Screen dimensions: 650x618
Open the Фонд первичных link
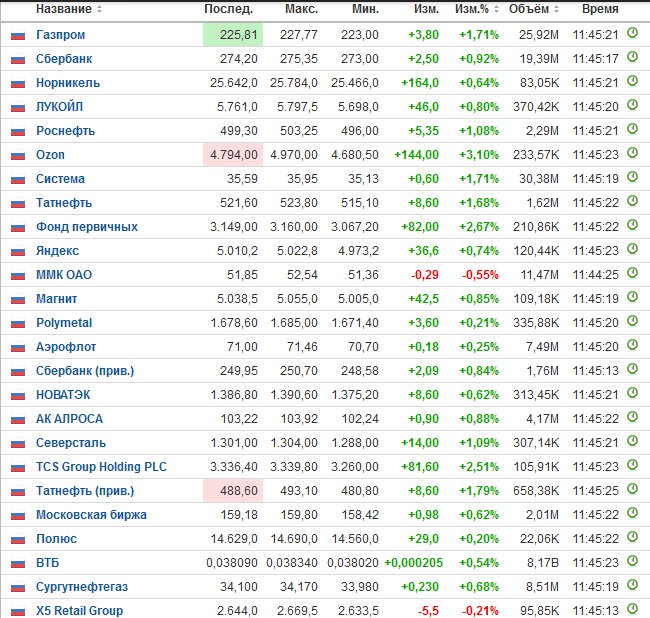87,227
